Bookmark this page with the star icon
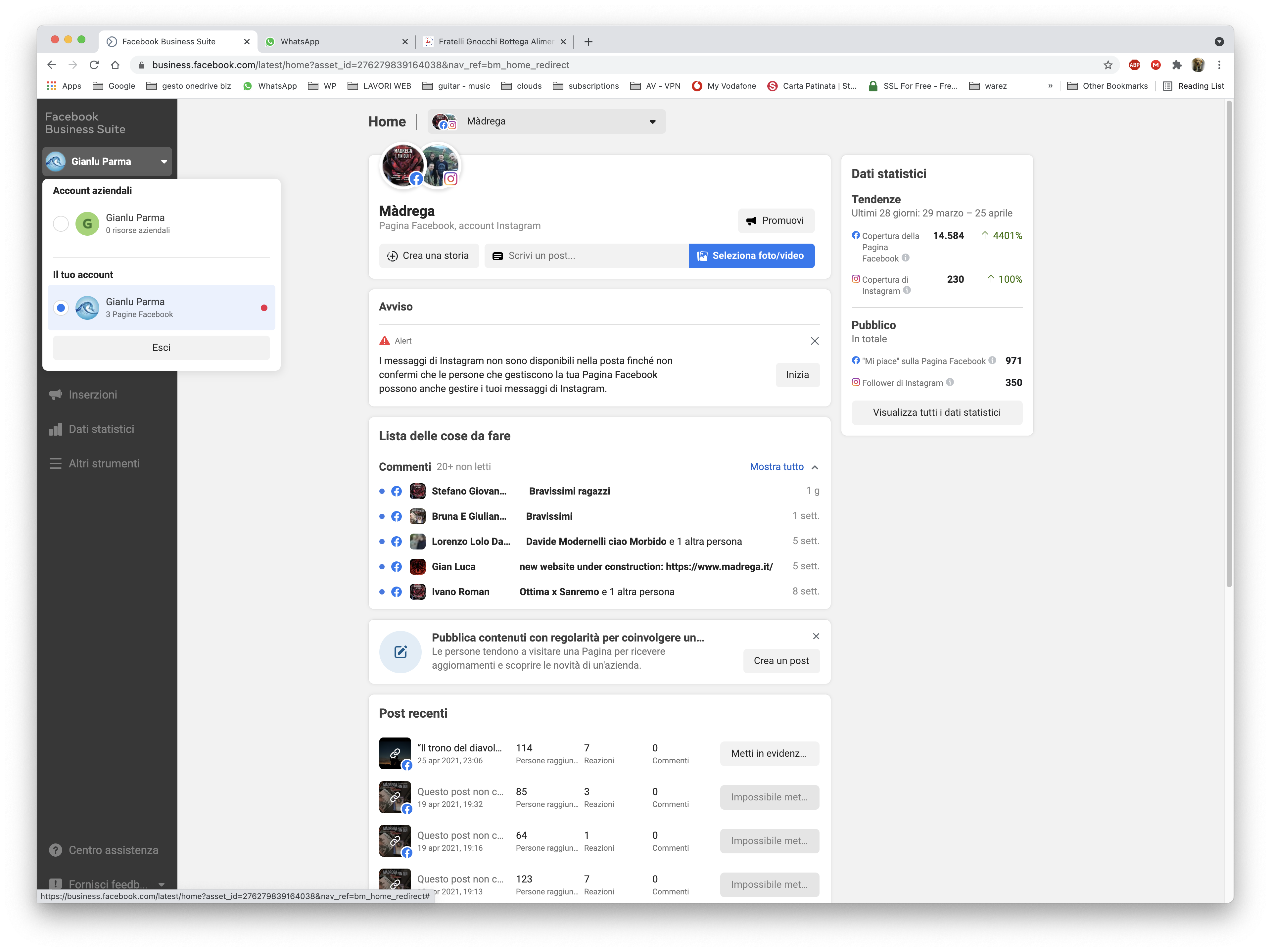This screenshot has height=952, width=1271. (x=1108, y=65)
